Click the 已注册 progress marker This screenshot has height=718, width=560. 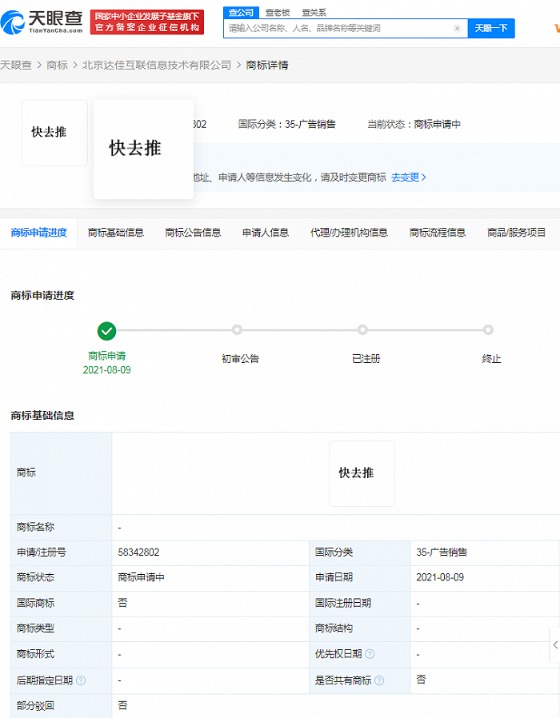[363, 330]
